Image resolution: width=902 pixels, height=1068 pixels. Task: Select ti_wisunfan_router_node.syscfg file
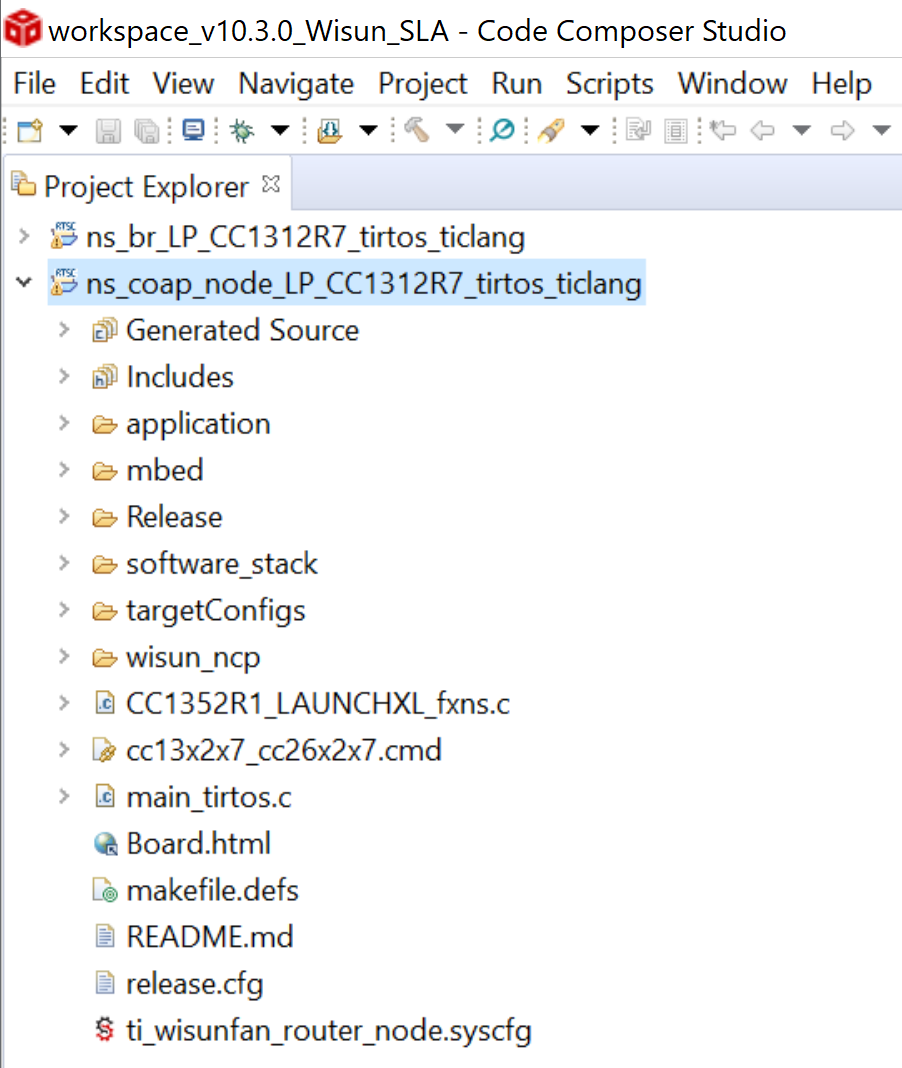(x=328, y=1030)
